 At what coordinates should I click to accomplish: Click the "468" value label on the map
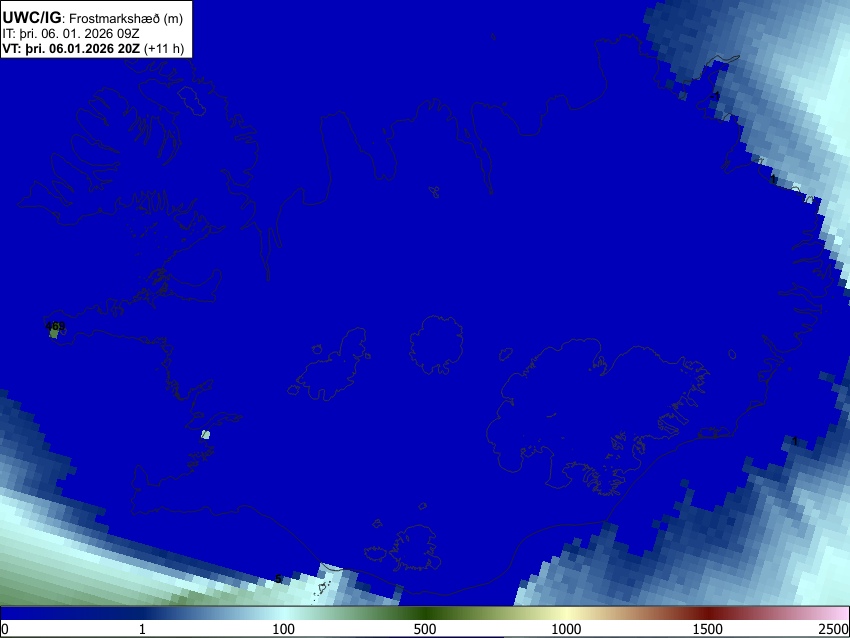(x=55, y=326)
